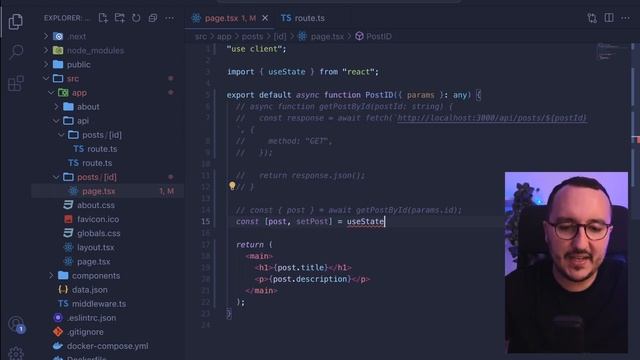Open changes compare icon in editor toolbar
Viewport: 640px width, 360px height.
pyautogui.click(x=592, y=18)
